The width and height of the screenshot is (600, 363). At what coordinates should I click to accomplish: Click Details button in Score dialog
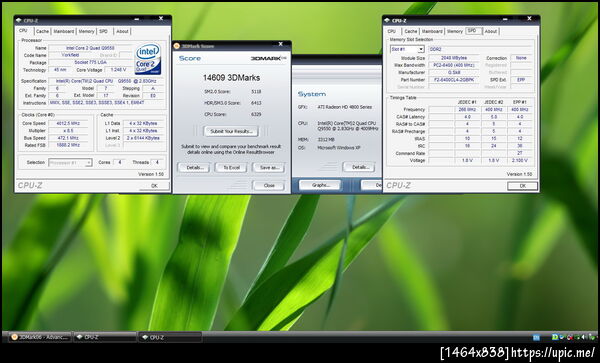coord(194,168)
